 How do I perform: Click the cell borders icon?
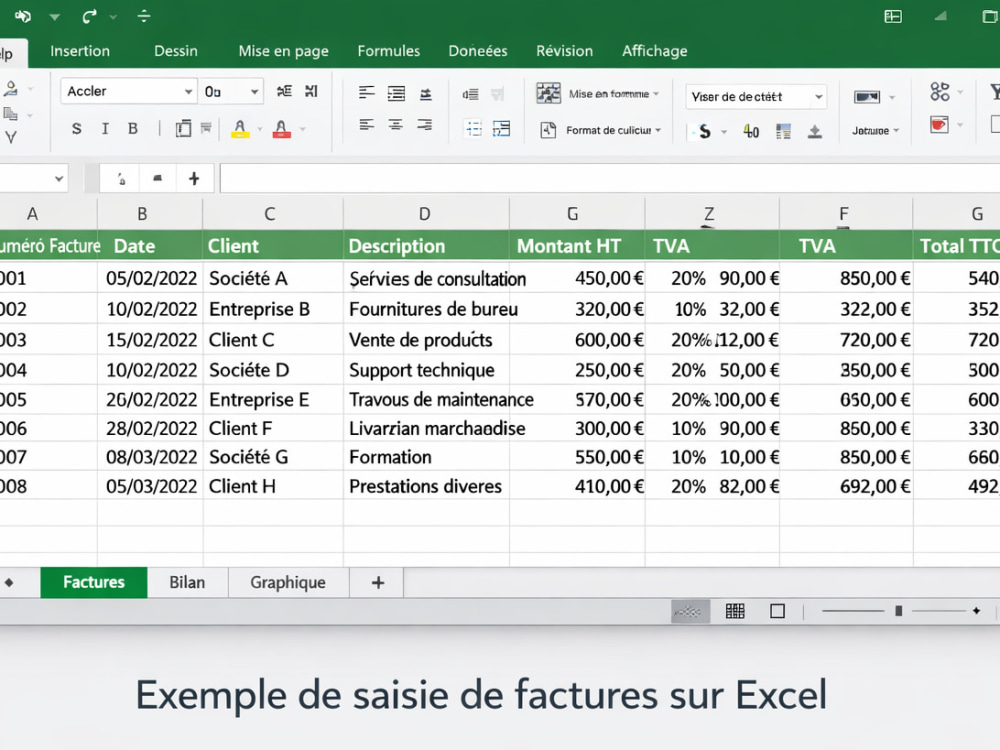(183, 129)
